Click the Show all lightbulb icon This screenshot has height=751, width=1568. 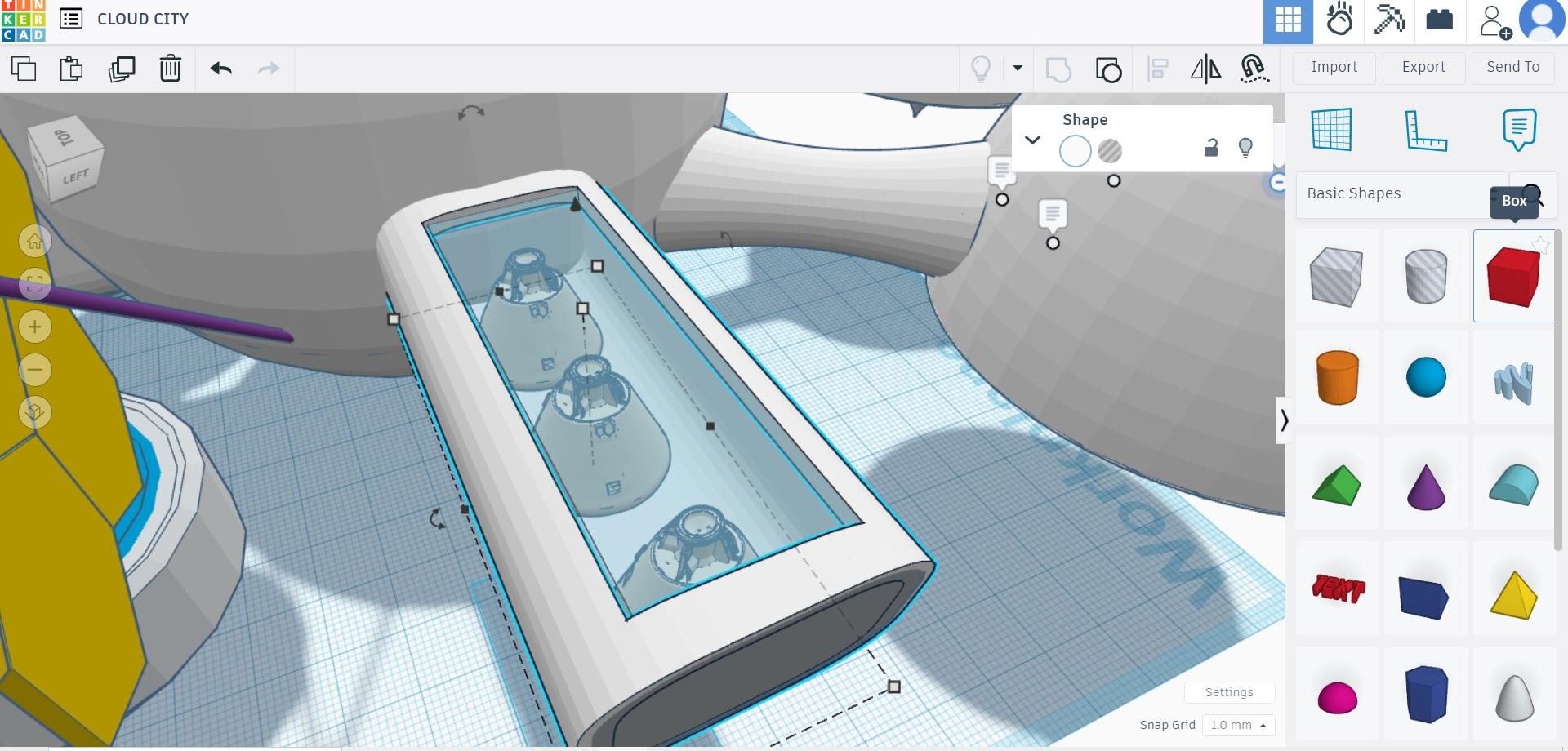[x=981, y=69]
